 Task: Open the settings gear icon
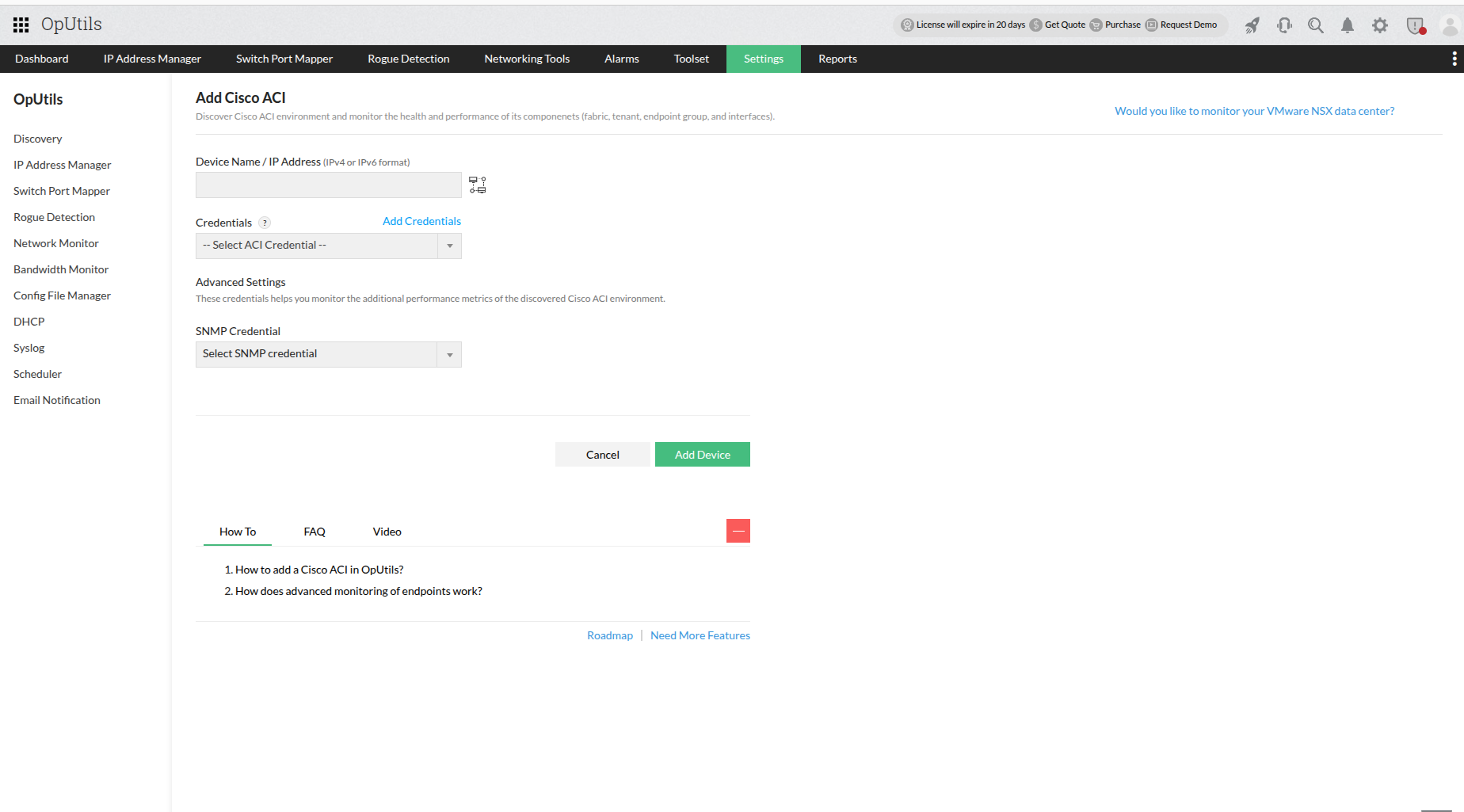tap(1380, 25)
